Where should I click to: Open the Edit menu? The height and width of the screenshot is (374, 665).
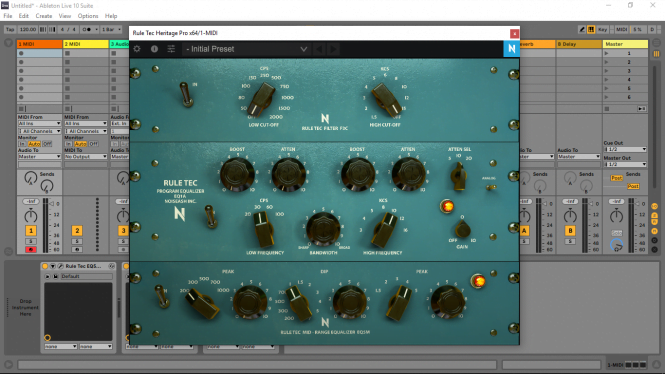(x=23, y=16)
